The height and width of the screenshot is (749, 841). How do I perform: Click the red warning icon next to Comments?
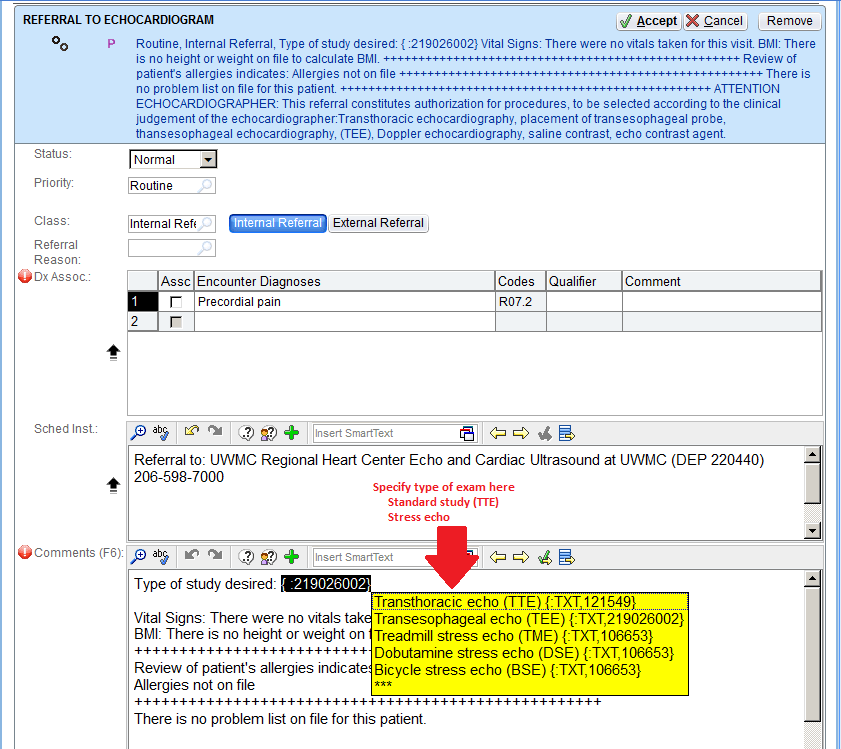pos(25,552)
